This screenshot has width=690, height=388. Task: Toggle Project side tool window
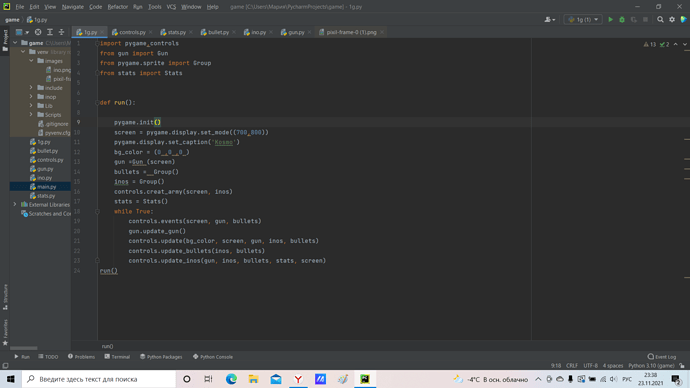(x=5, y=40)
